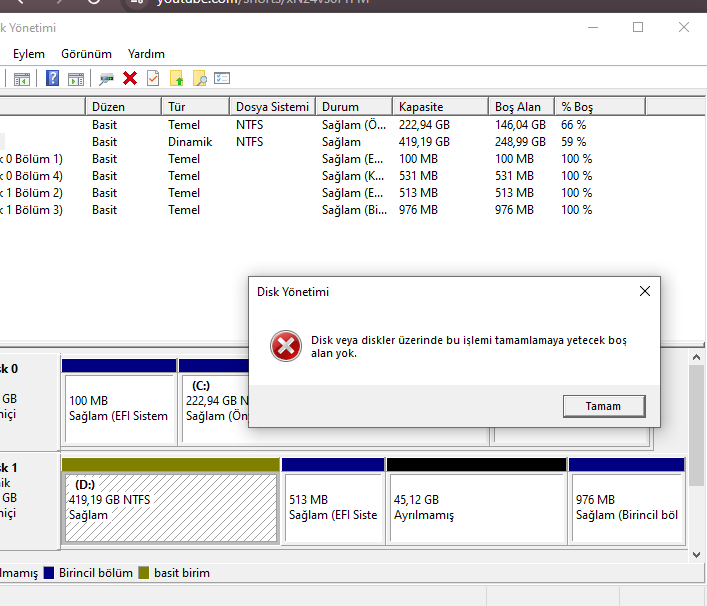707x606 pixels.
Task: Sort by the Düzen column header
Action: pos(123,107)
